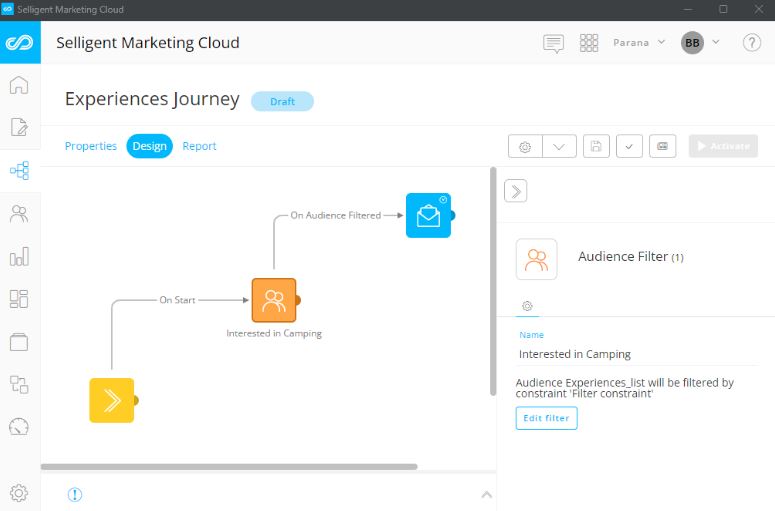Click the properties gear tab in panel
This screenshot has height=511, width=775.
[527, 306]
